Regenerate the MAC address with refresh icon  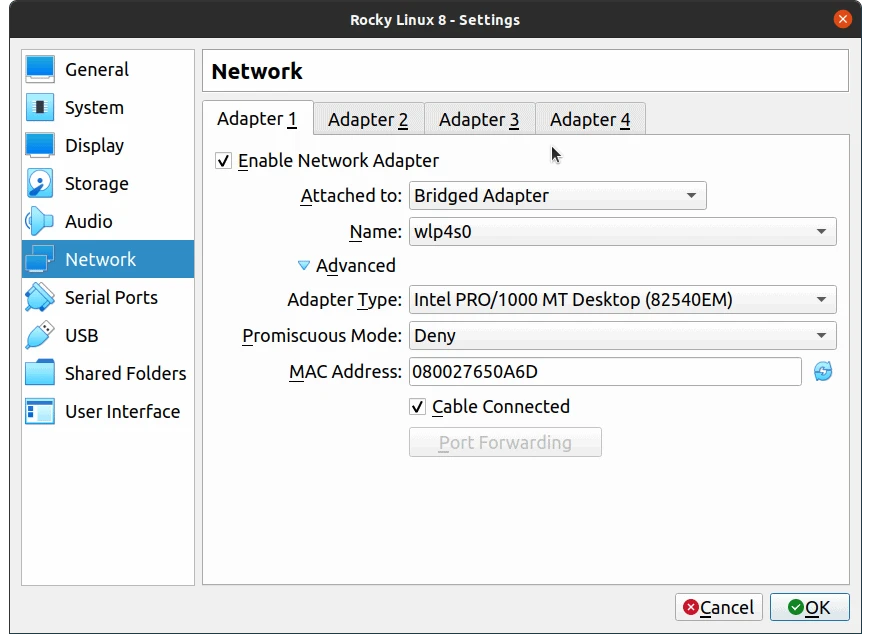pyautogui.click(x=822, y=371)
